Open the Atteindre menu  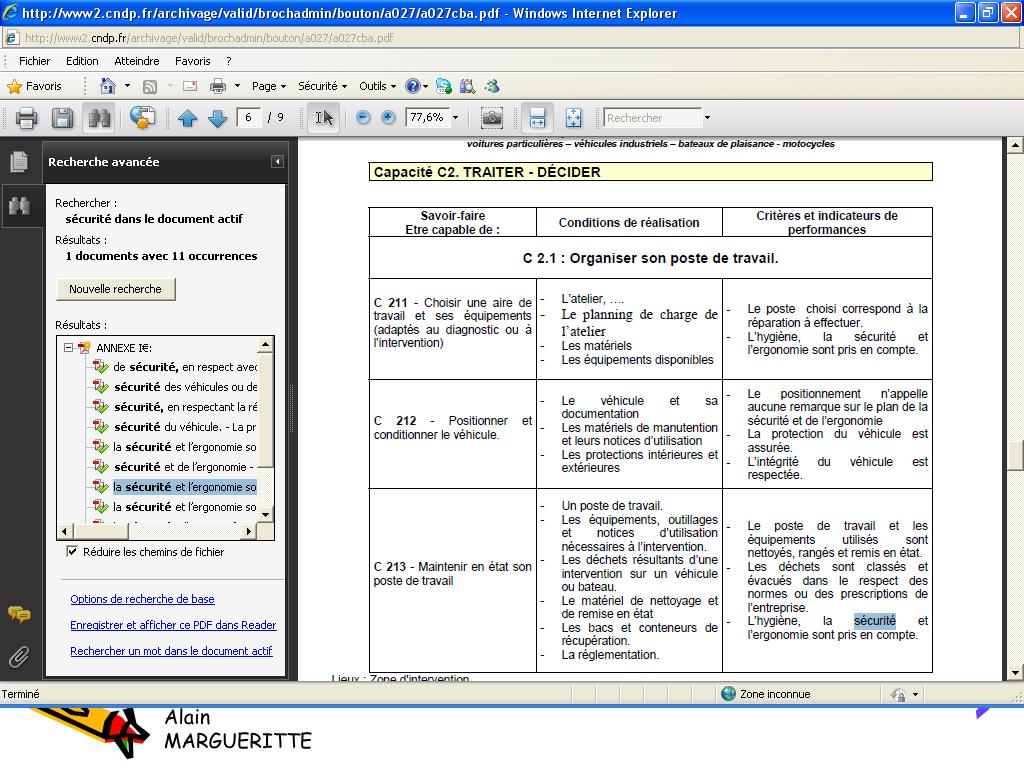pos(137,61)
